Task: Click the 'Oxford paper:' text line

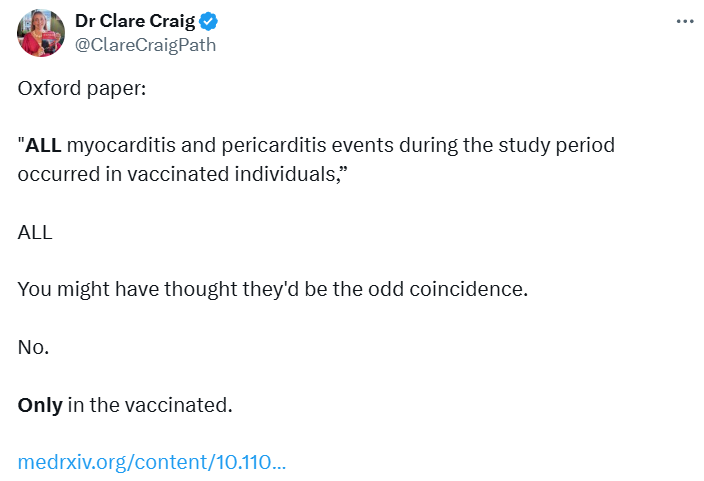Action: coord(82,88)
